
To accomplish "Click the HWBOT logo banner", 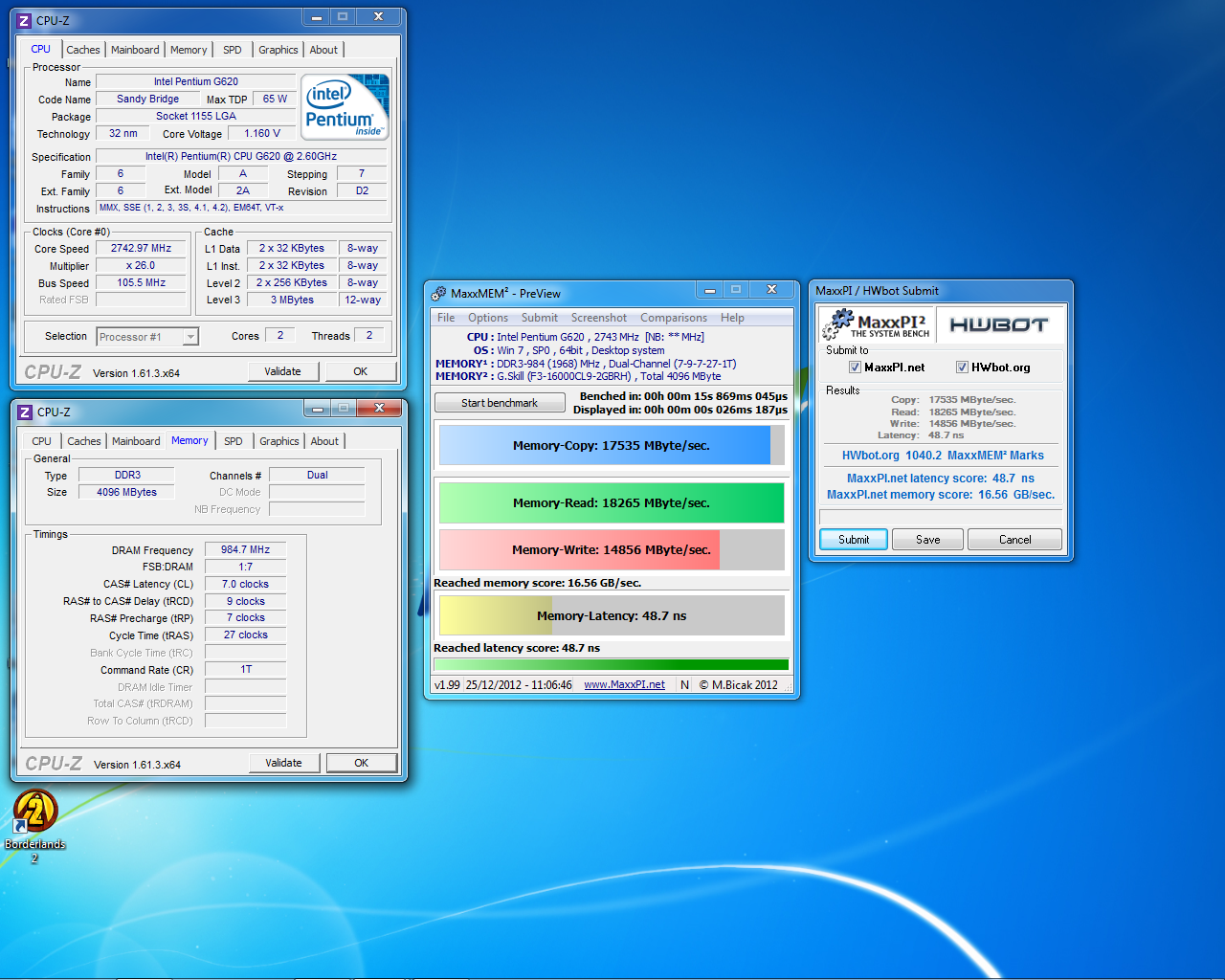I will click(x=998, y=324).
